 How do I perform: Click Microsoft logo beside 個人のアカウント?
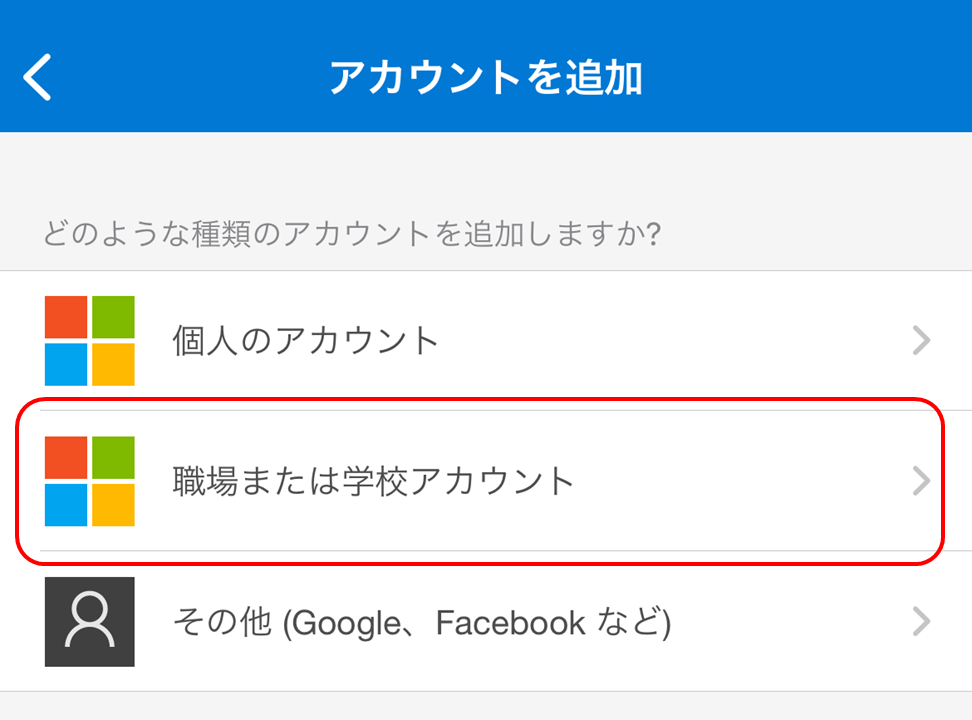click(90, 341)
